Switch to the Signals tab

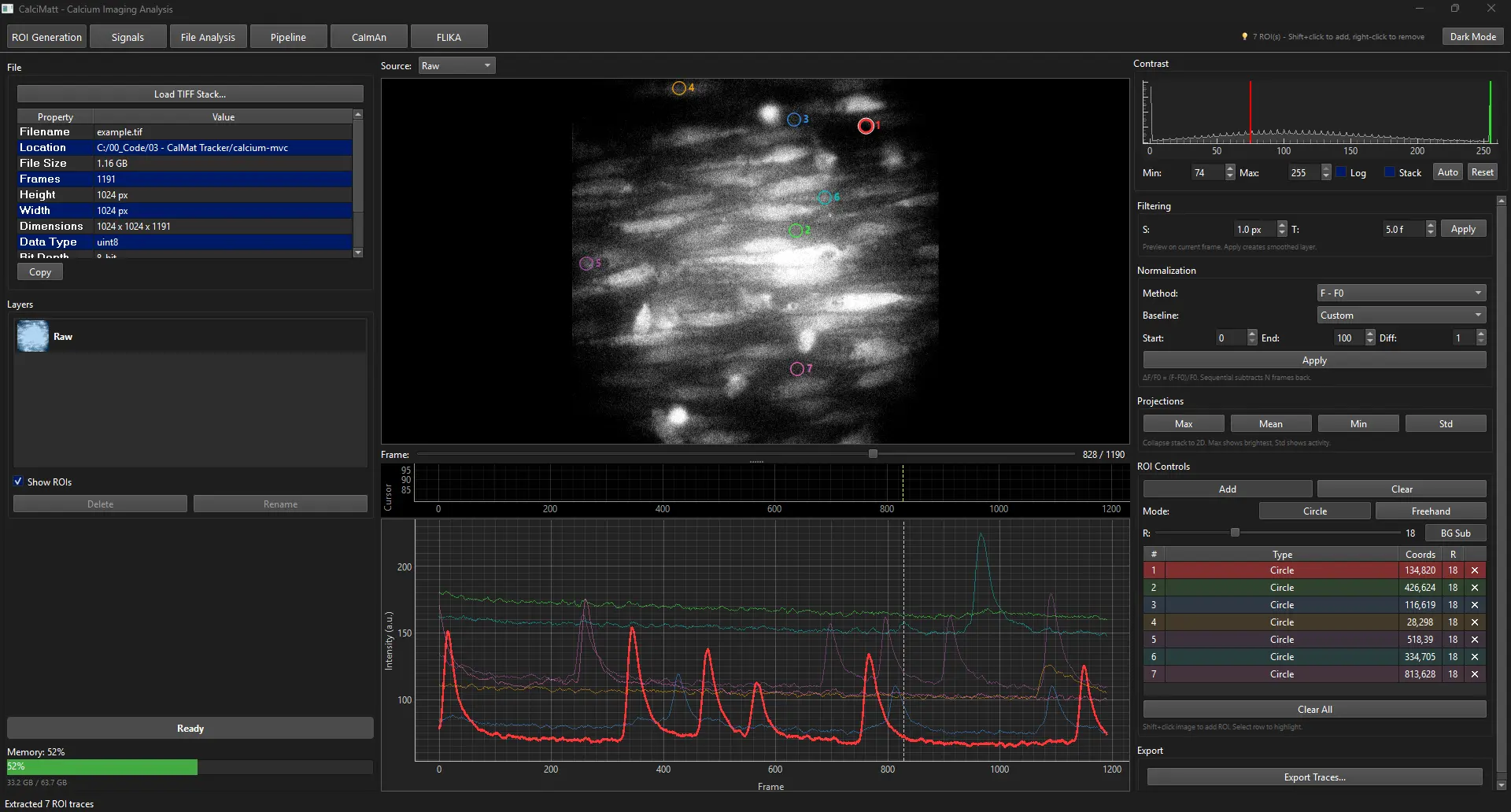pyautogui.click(x=127, y=36)
